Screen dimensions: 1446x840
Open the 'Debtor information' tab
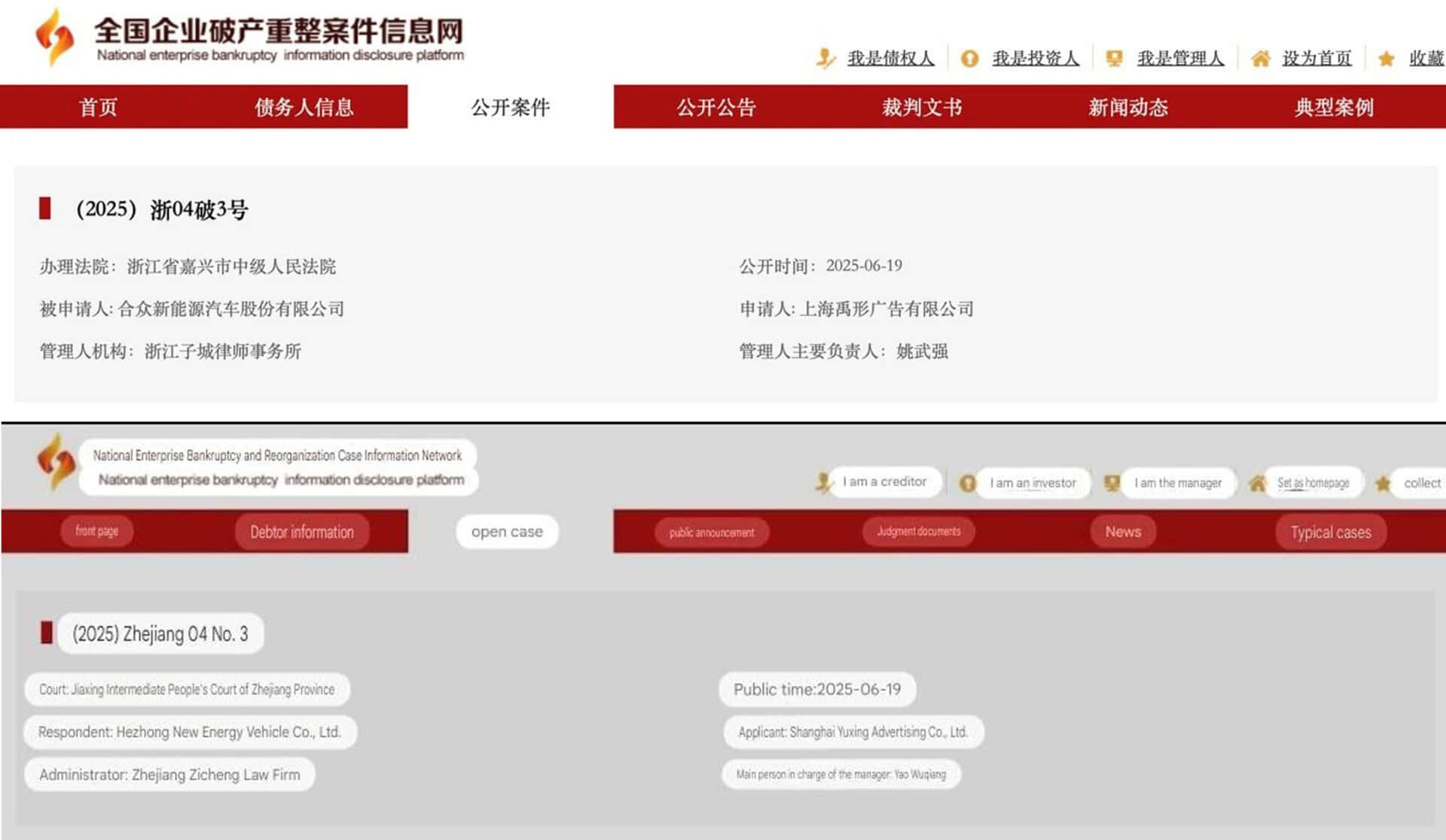(302, 531)
